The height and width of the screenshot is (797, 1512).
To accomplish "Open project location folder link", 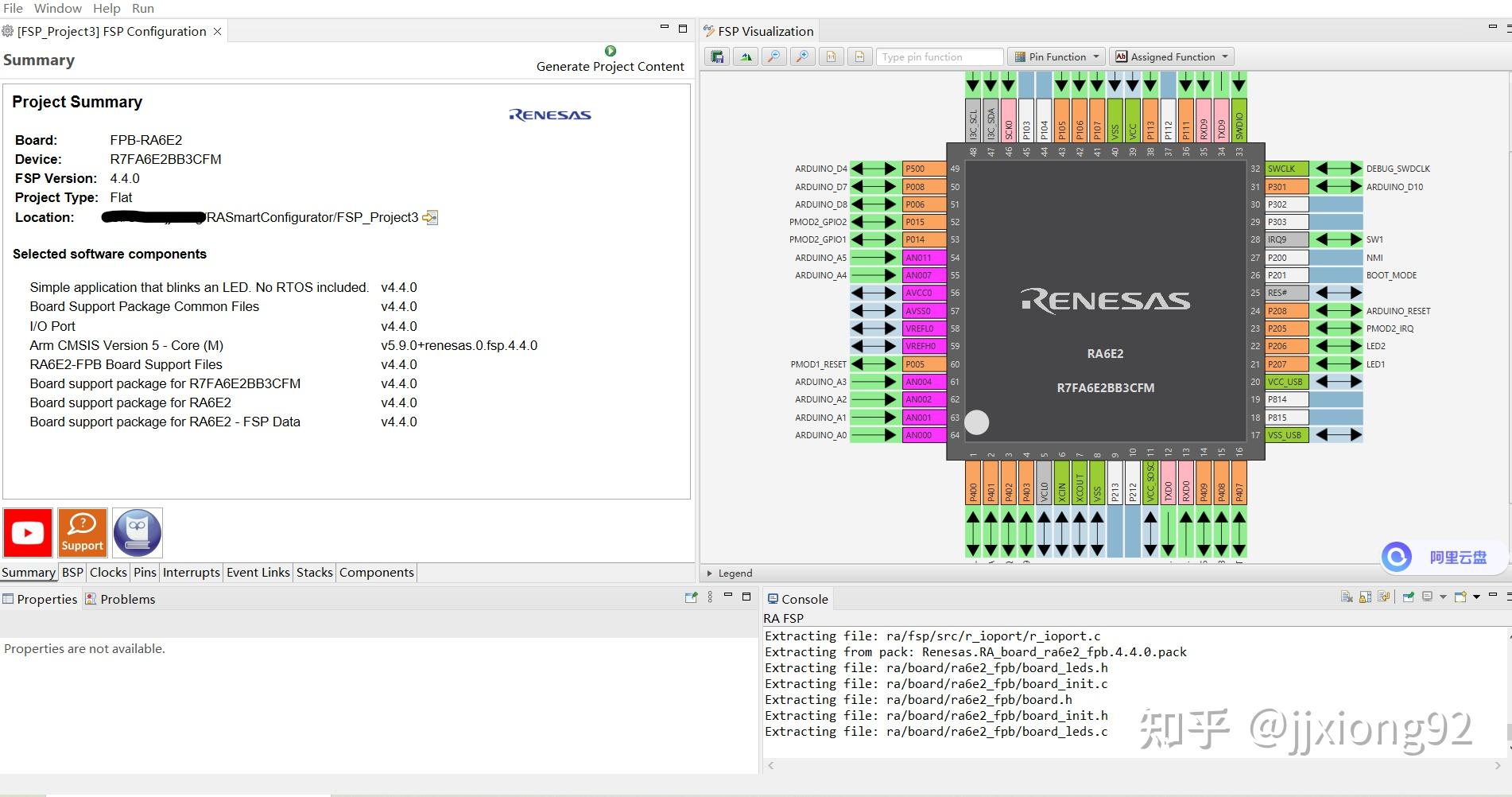I will point(430,218).
